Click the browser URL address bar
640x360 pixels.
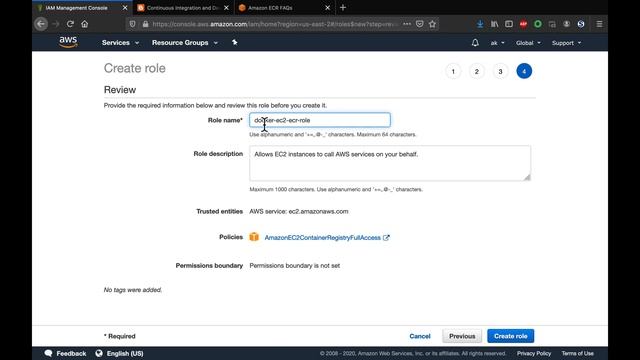click(x=274, y=24)
